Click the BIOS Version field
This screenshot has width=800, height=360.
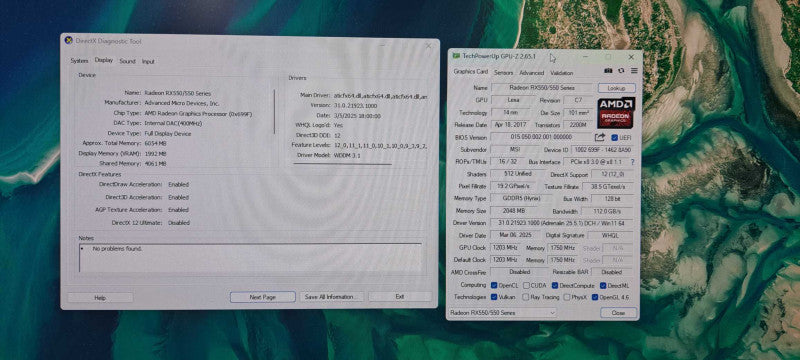coord(541,137)
